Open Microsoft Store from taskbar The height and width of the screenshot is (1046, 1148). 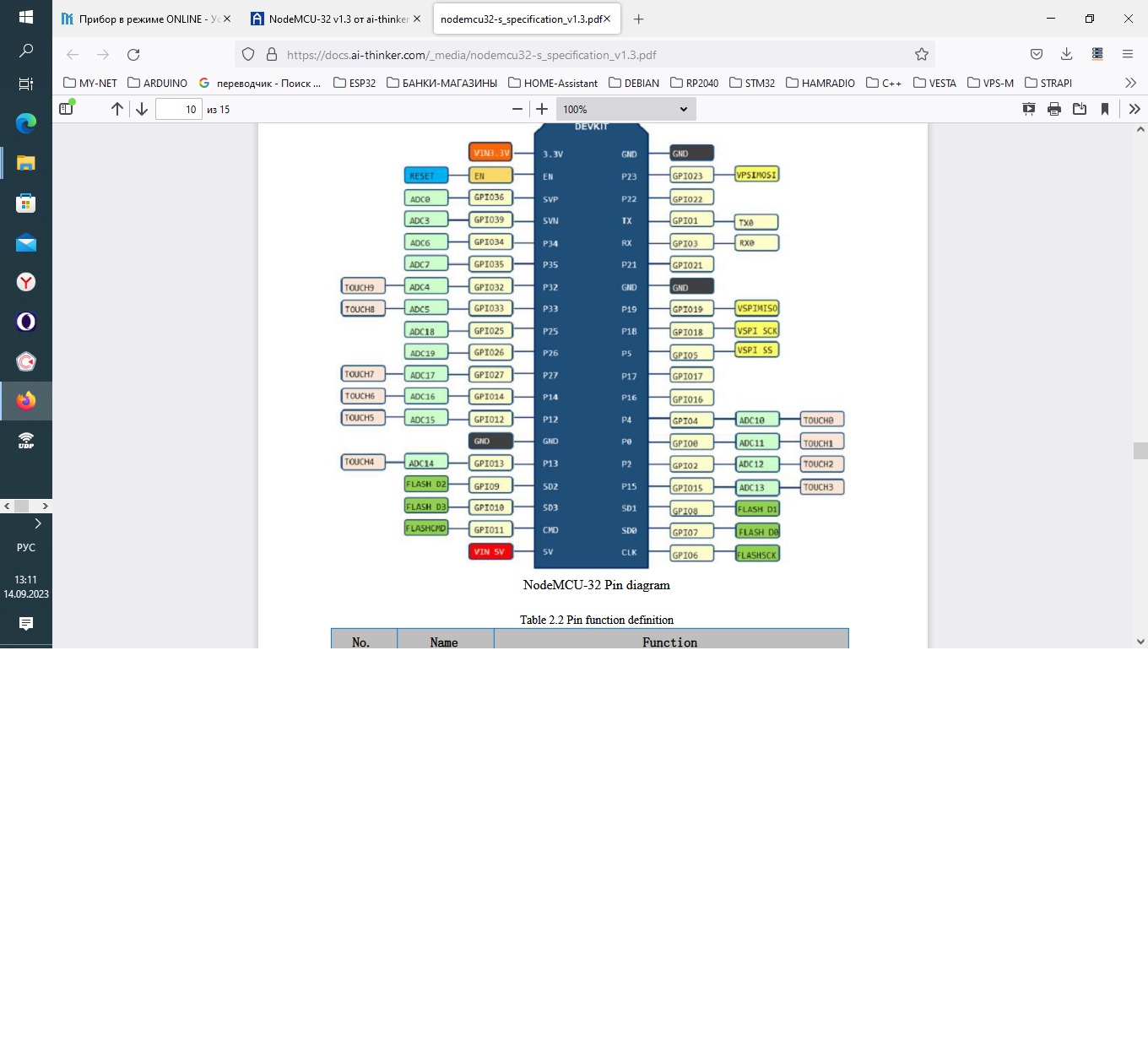(26, 203)
